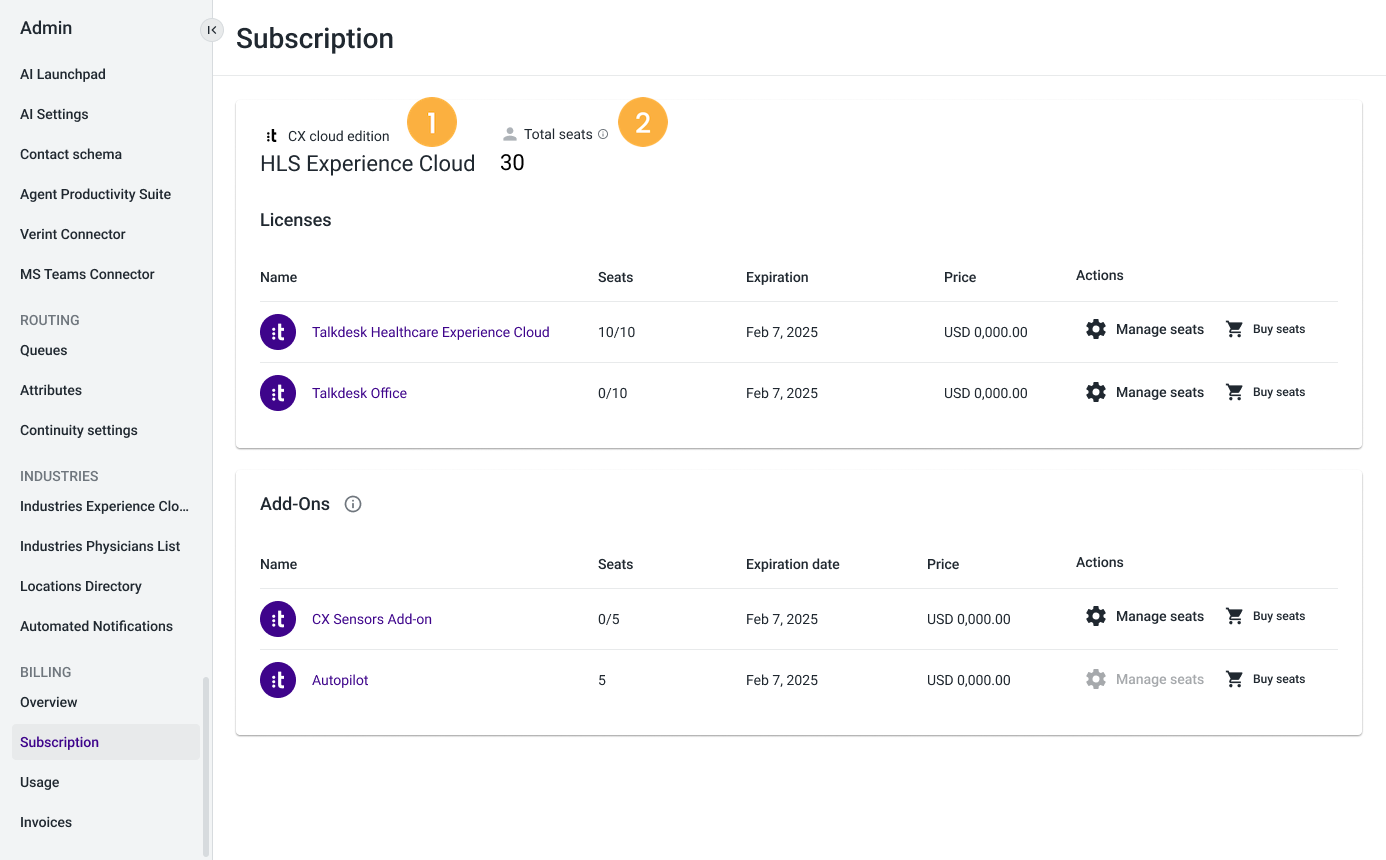Open Agent Productivity Suite
The width and height of the screenshot is (1386, 860).
click(x=95, y=194)
